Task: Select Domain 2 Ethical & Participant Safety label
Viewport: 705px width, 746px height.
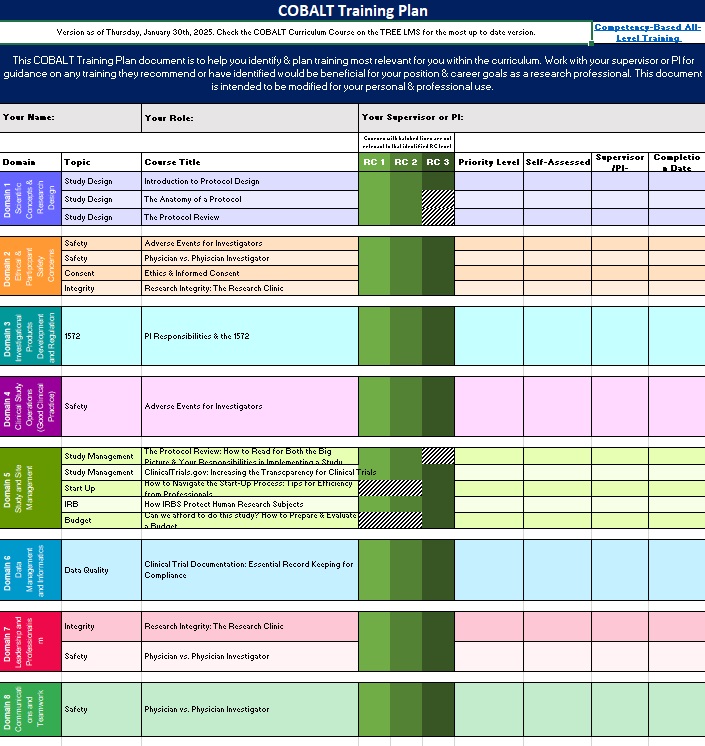Action: coord(30,266)
